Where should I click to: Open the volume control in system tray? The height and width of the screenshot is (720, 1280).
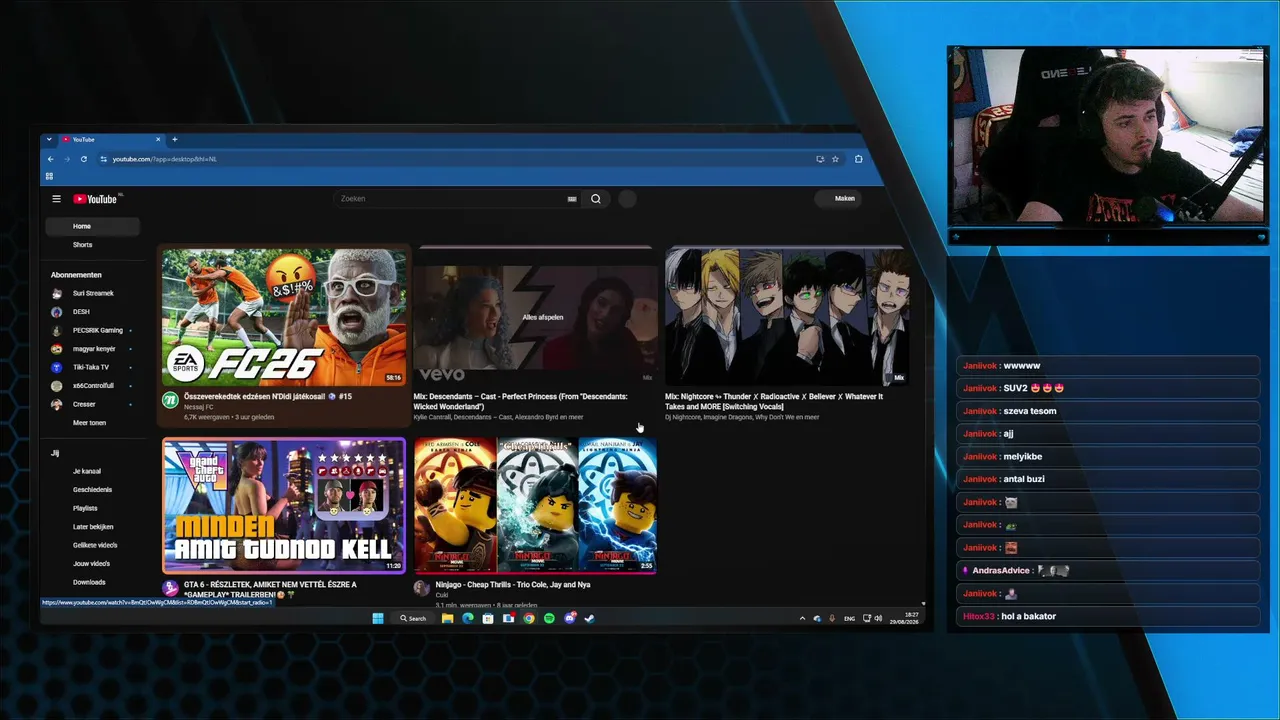[x=878, y=618]
